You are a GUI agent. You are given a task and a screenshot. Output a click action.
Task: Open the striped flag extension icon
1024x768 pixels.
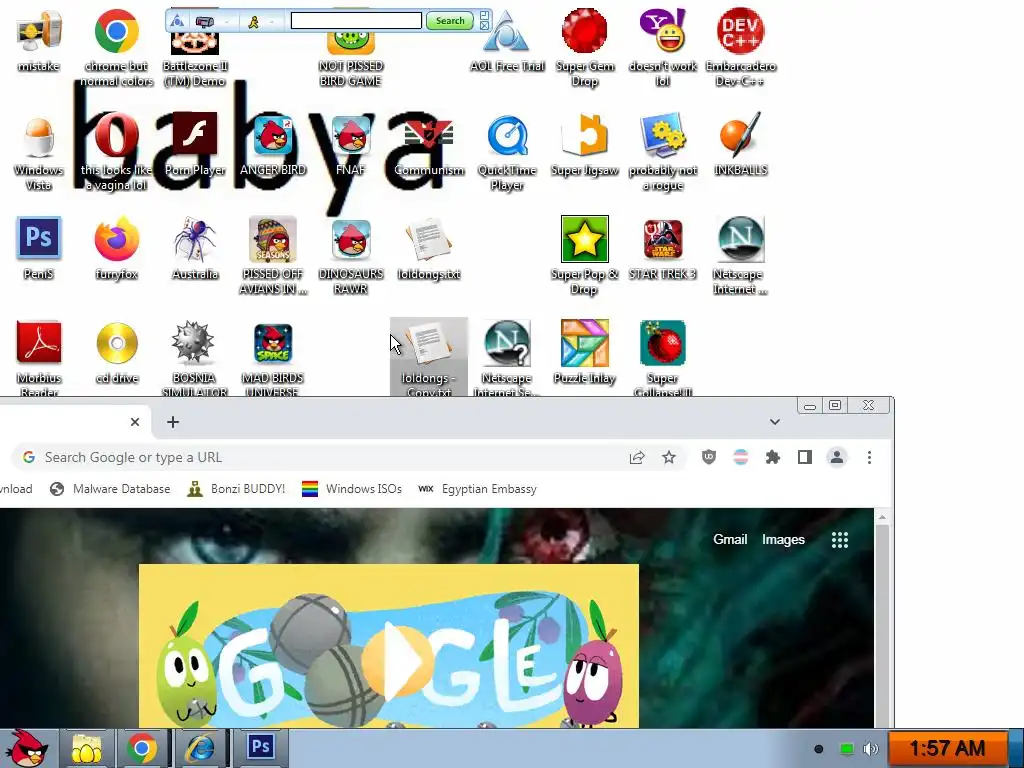click(x=741, y=457)
